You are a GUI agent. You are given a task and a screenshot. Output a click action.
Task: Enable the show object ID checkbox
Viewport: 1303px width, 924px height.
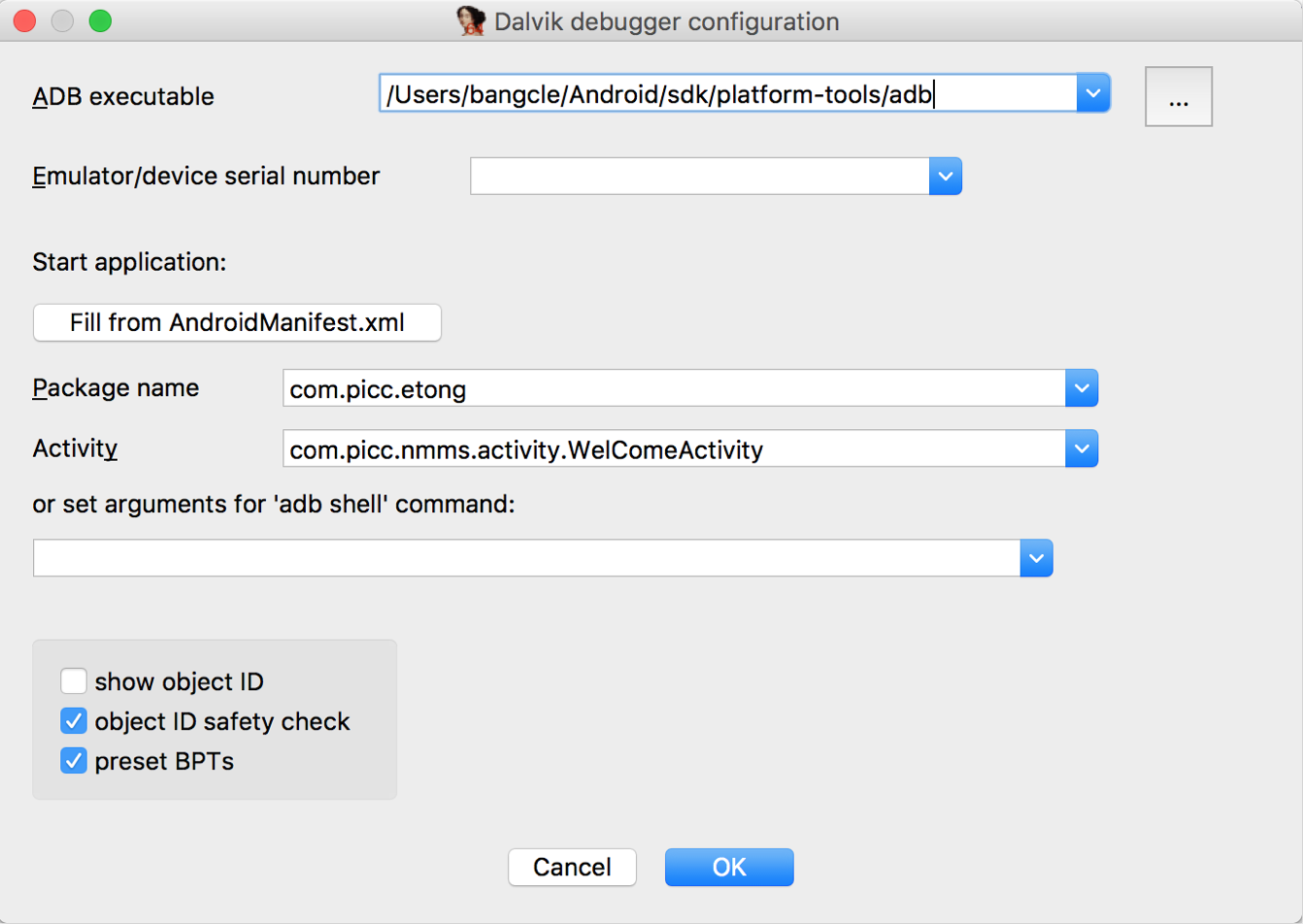(x=74, y=681)
